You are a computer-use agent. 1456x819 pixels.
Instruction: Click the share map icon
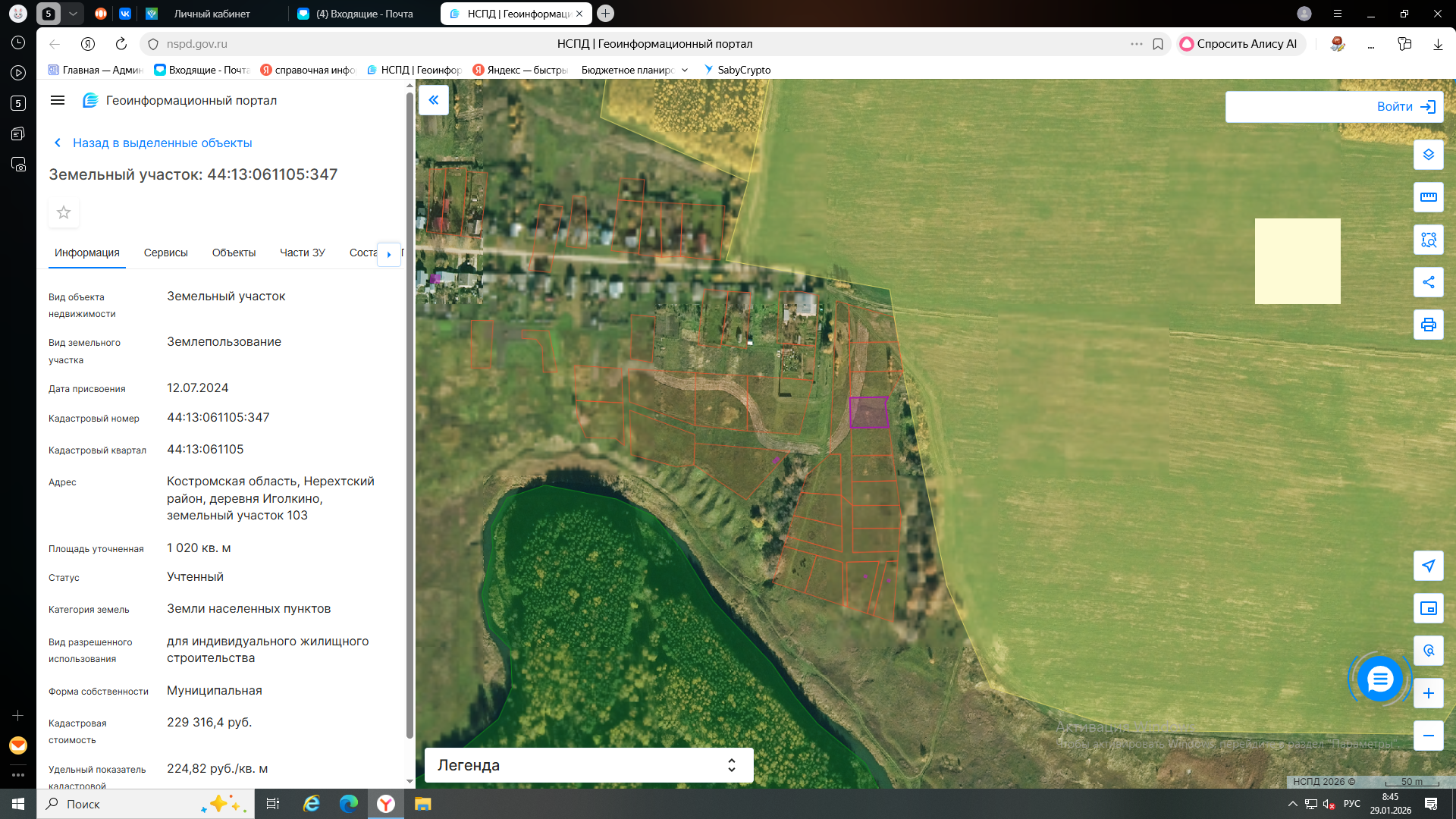[x=1428, y=282]
